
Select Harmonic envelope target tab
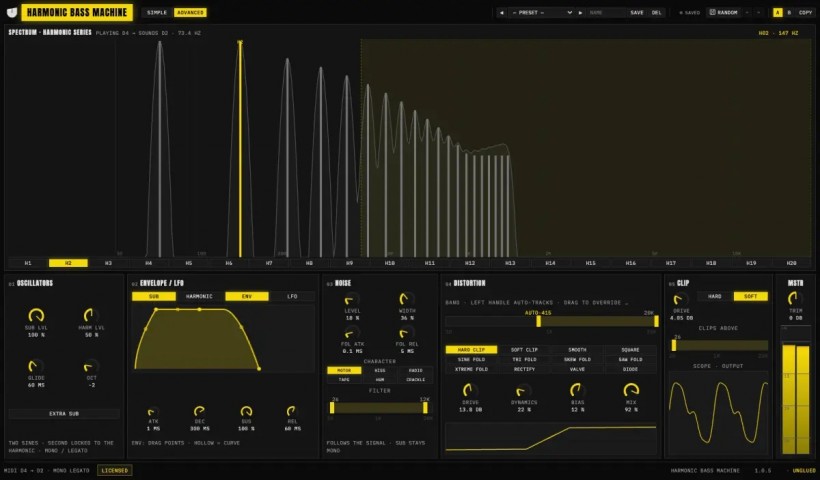(x=199, y=296)
